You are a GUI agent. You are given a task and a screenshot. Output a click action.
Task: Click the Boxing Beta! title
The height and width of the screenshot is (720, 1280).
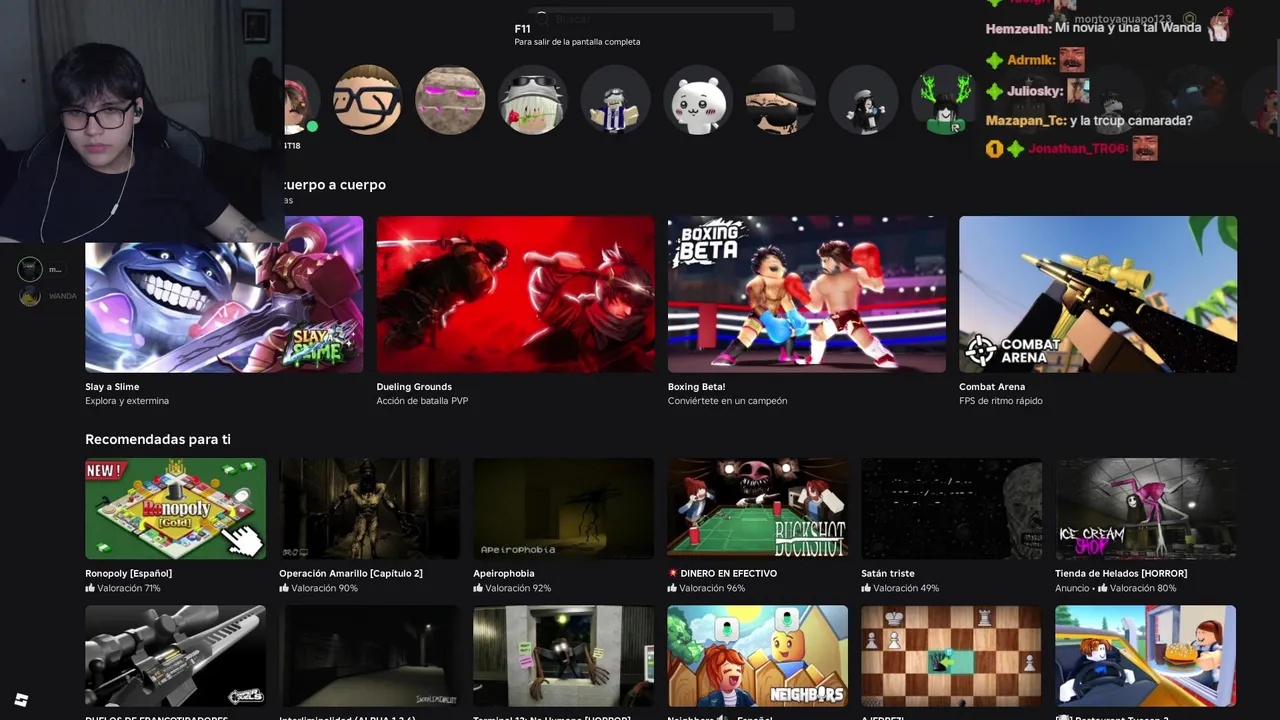(x=696, y=386)
